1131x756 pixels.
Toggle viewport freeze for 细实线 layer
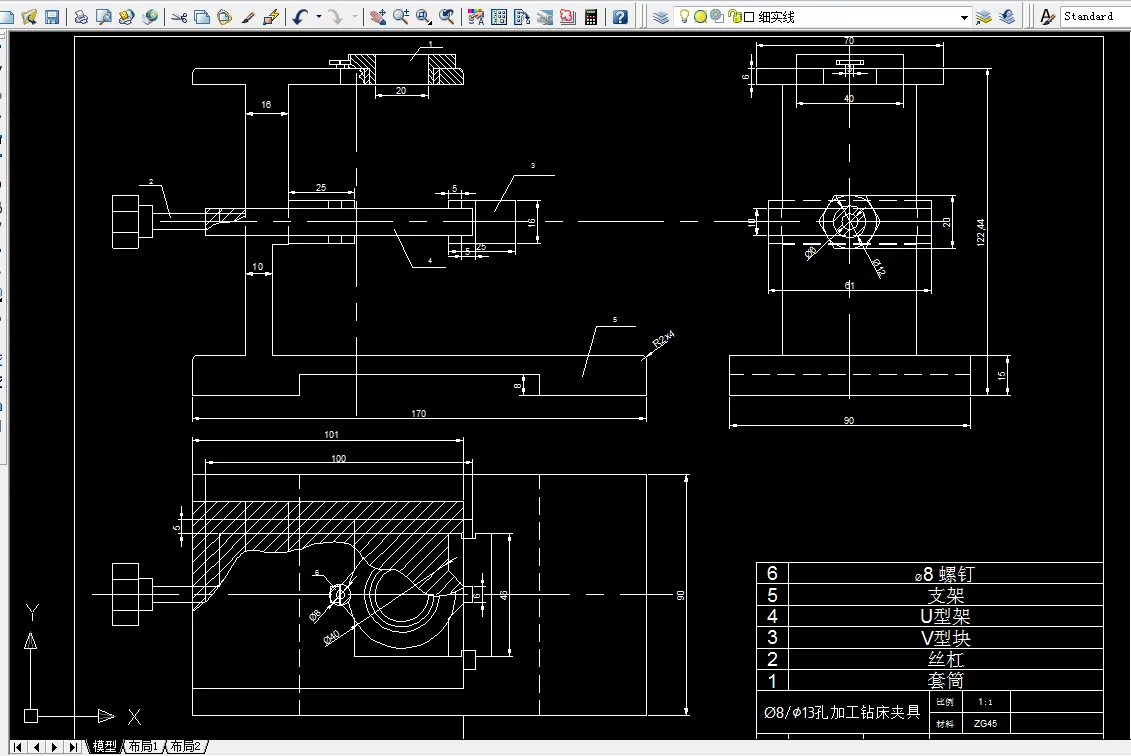716,17
